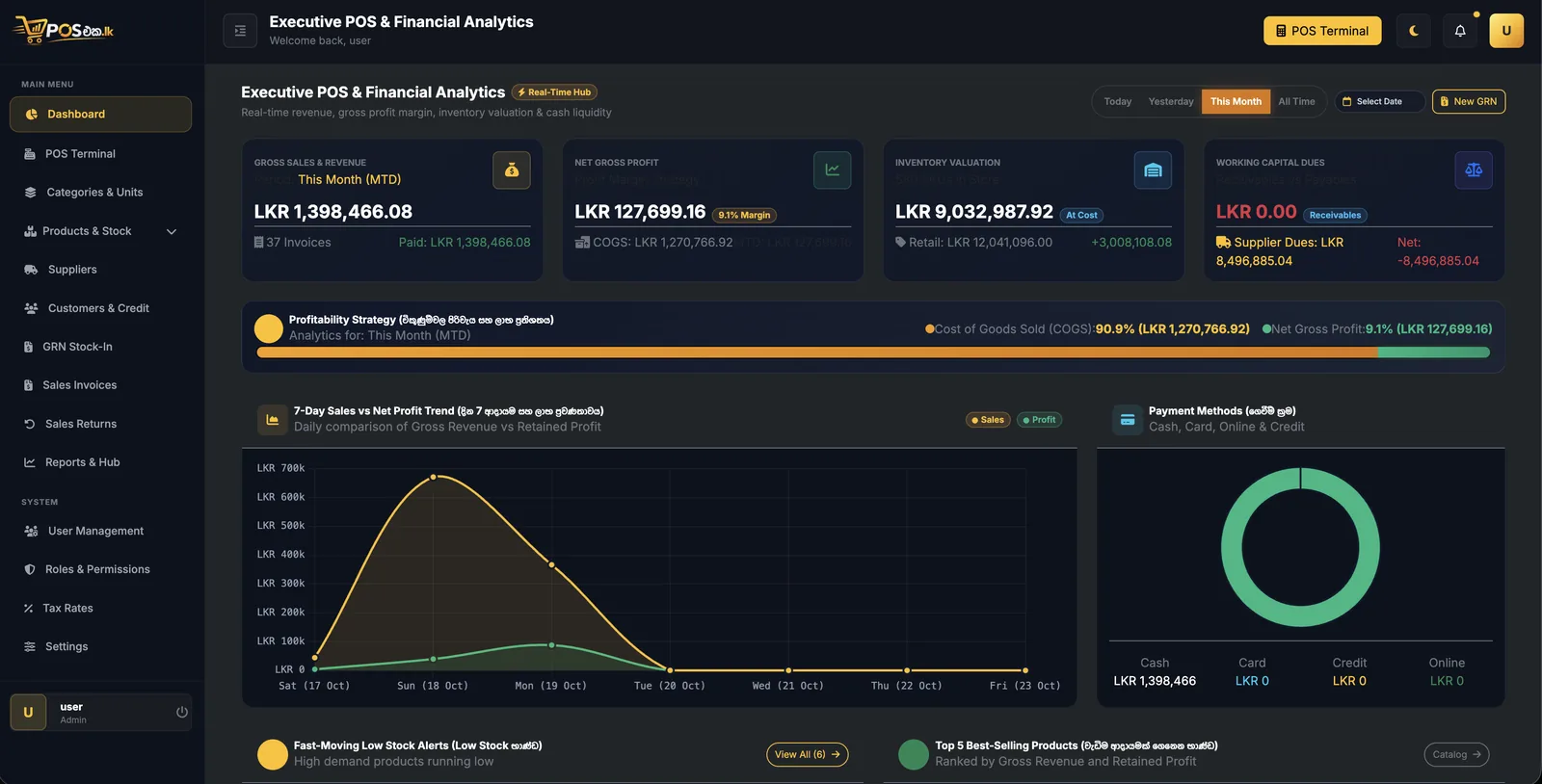
Task: Open the Catalog link button
Action: (x=1456, y=754)
